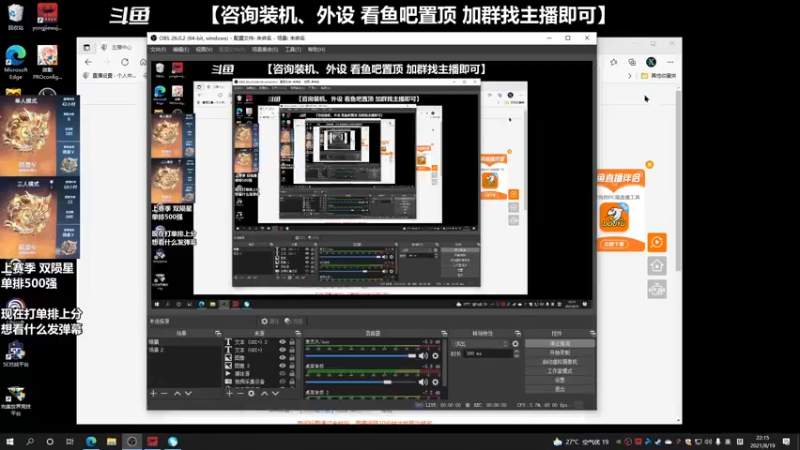Click the 滤镜 filters button above docks
This screenshot has height=450, width=800.
294,321
